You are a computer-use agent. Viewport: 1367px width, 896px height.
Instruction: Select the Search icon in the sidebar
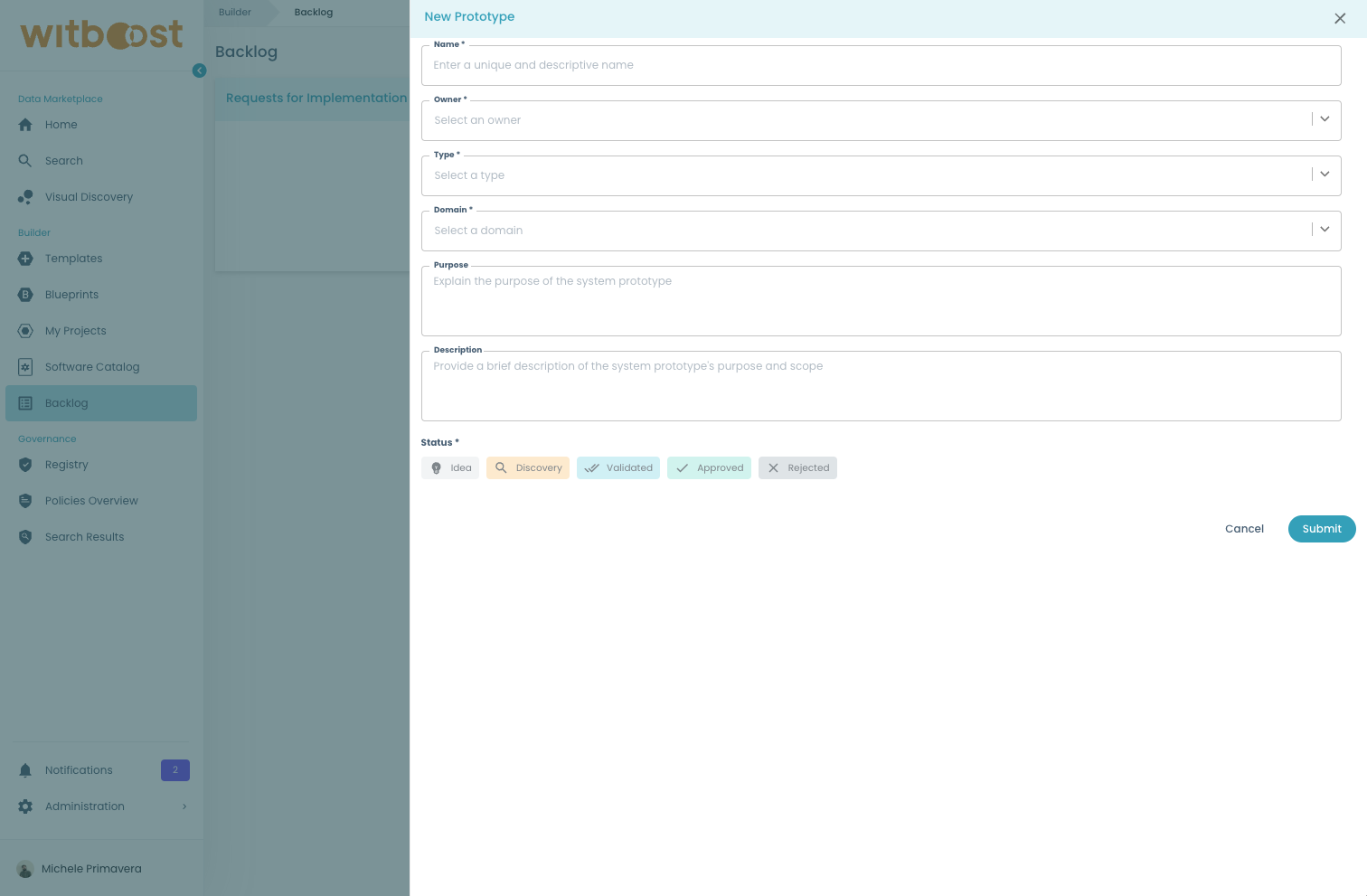(25, 161)
